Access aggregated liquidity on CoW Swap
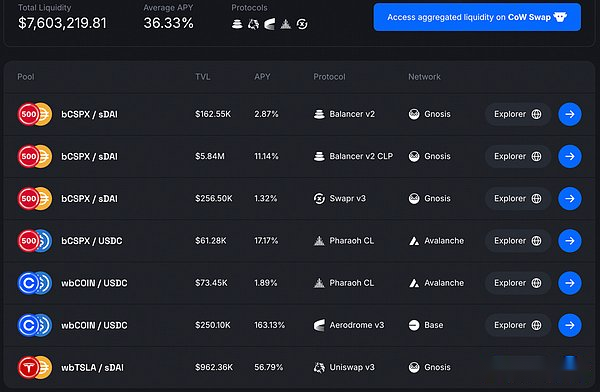 477,17
